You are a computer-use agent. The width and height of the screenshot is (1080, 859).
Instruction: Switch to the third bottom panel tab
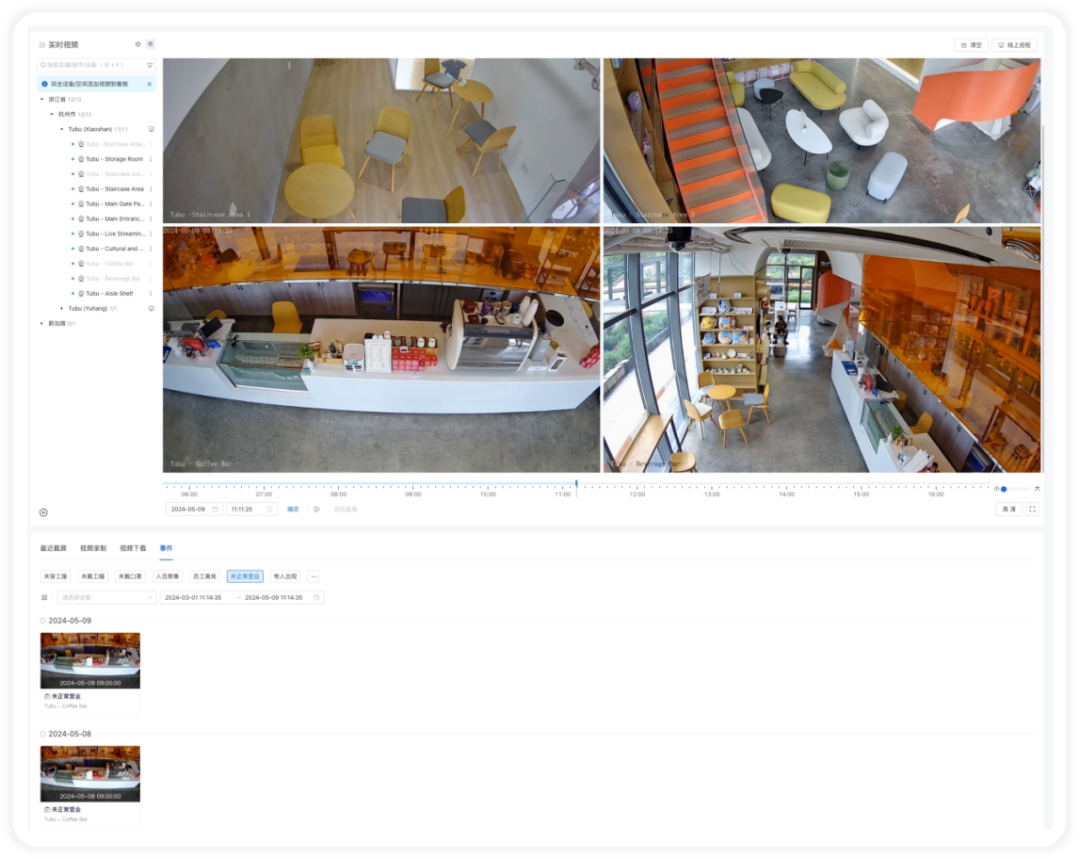tap(133, 548)
